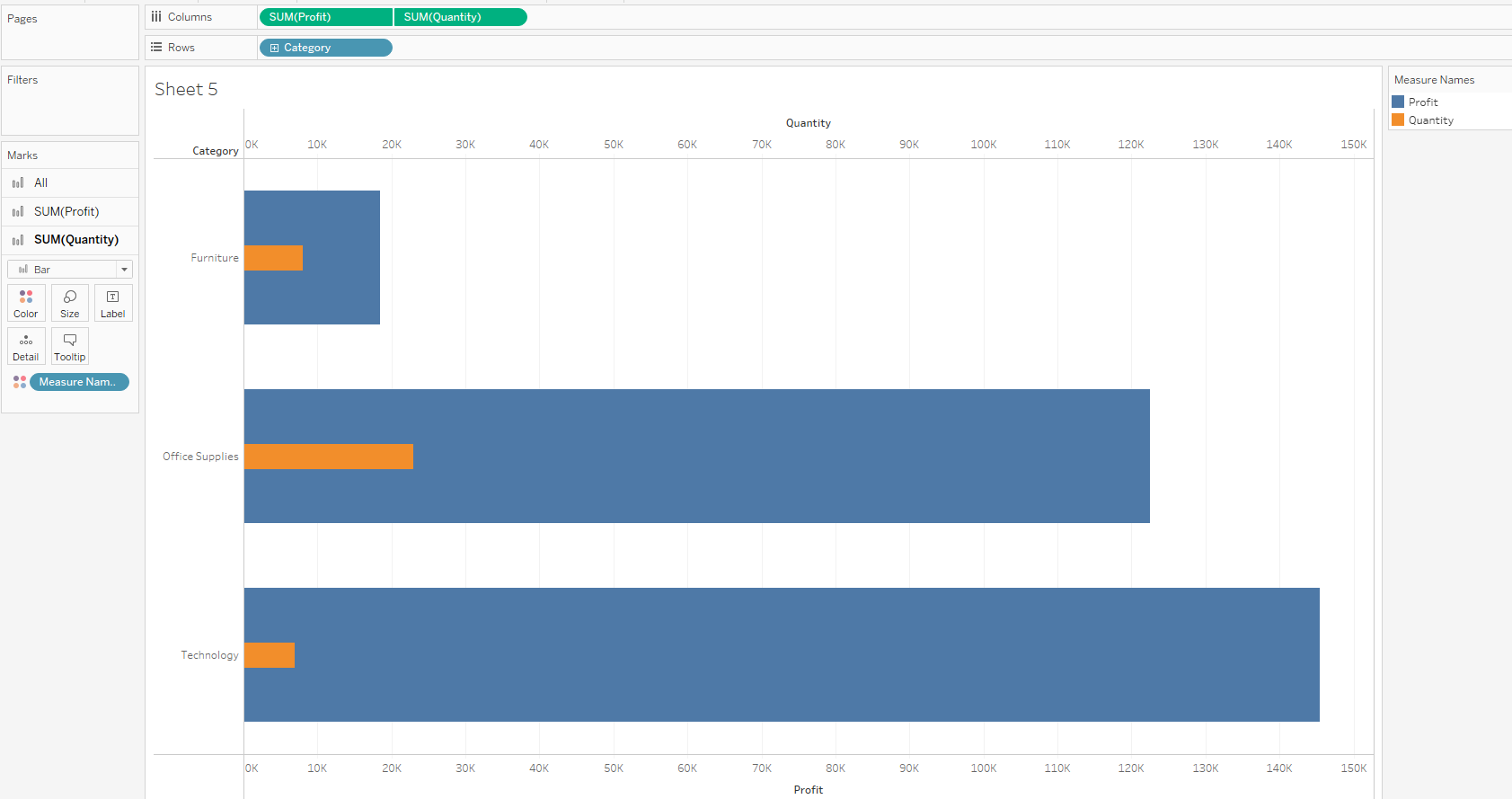1512x799 pixels.
Task: Select SUM(Quantity) pill on Columns shelf
Action: [x=461, y=17]
